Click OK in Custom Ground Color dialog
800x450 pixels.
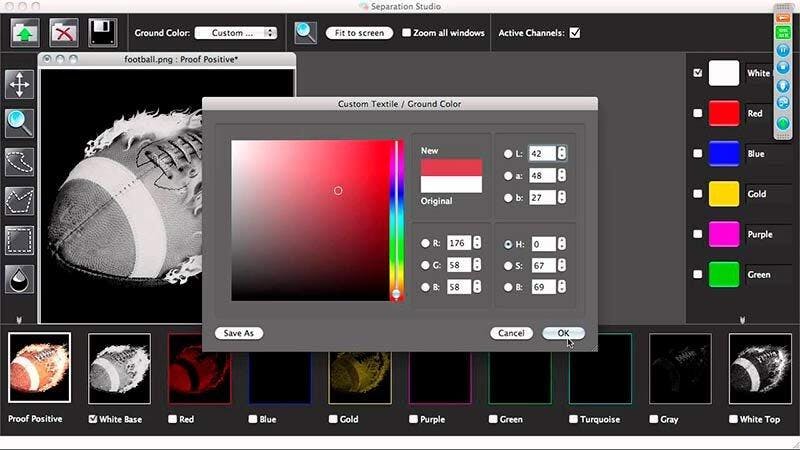[563, 333]
